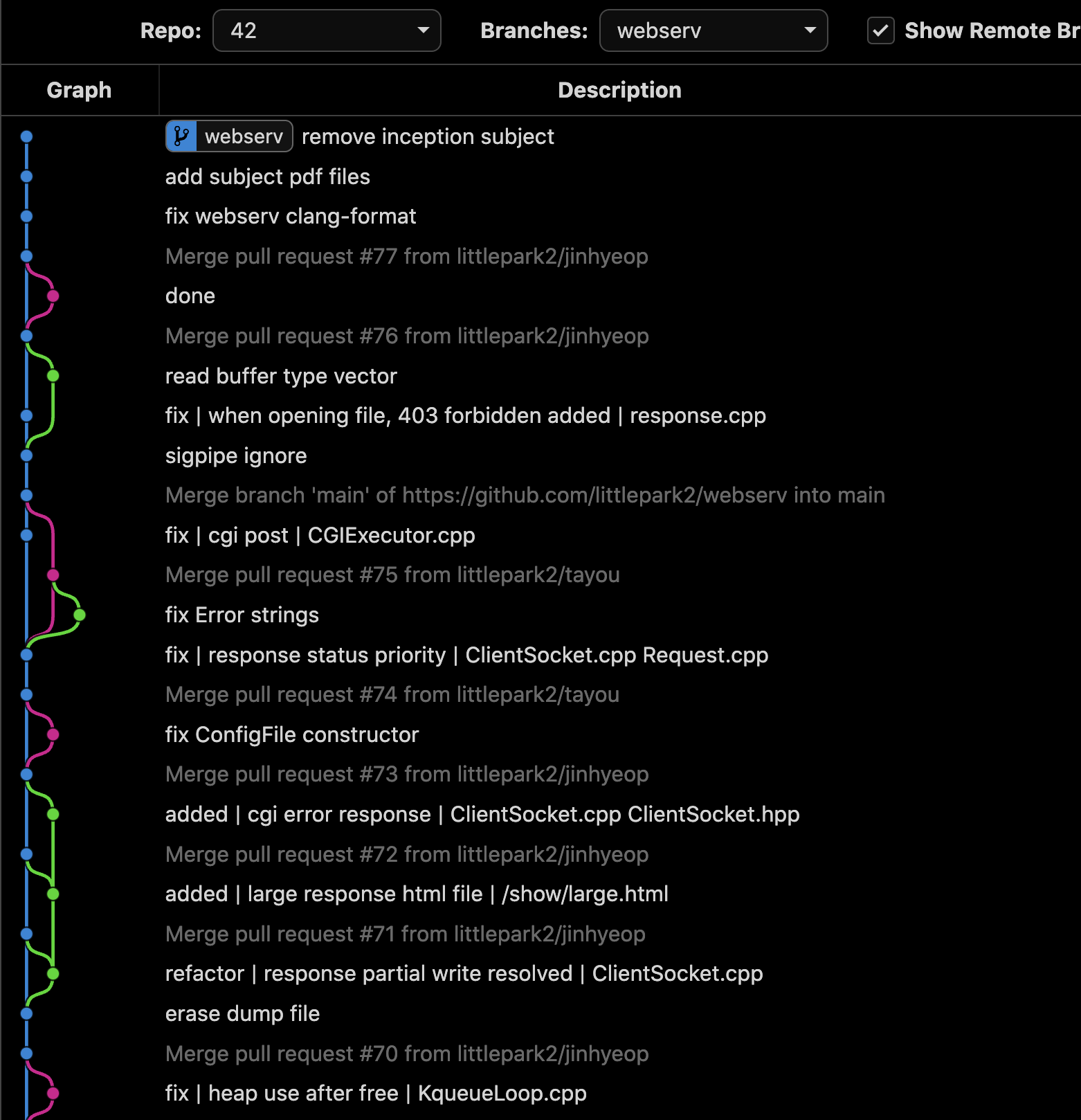Select merge commit for pull request #73
Image resolution: width=1081 pixels, height=1120 pixels.
[407, 774]
